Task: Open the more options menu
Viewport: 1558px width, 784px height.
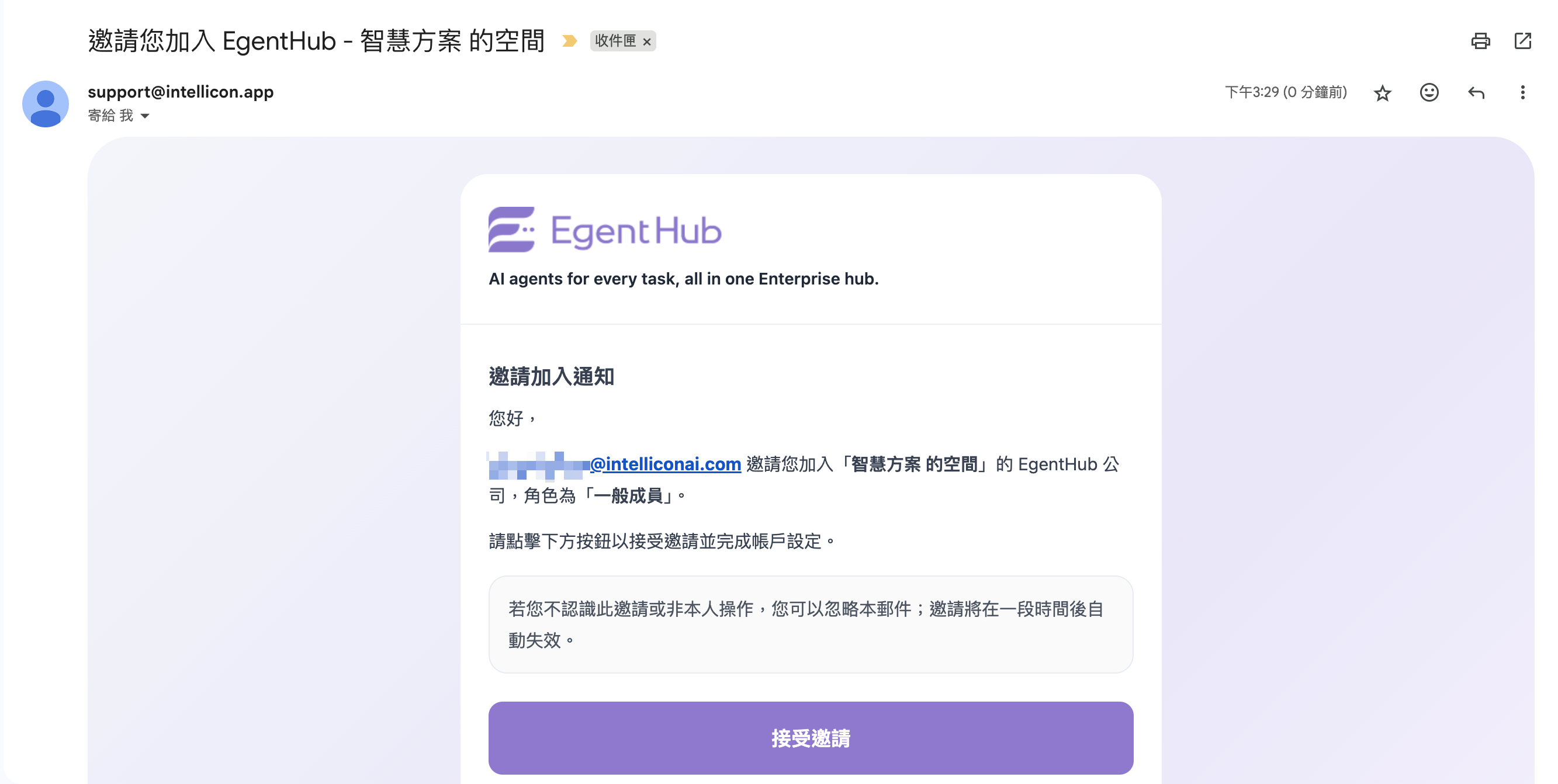Action: 1522,92
